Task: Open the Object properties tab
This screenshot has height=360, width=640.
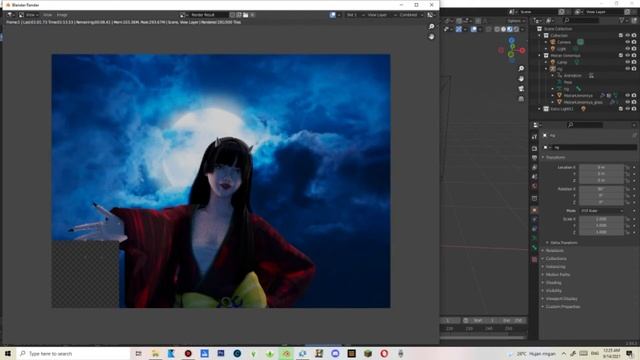Action: coord(534,210)
